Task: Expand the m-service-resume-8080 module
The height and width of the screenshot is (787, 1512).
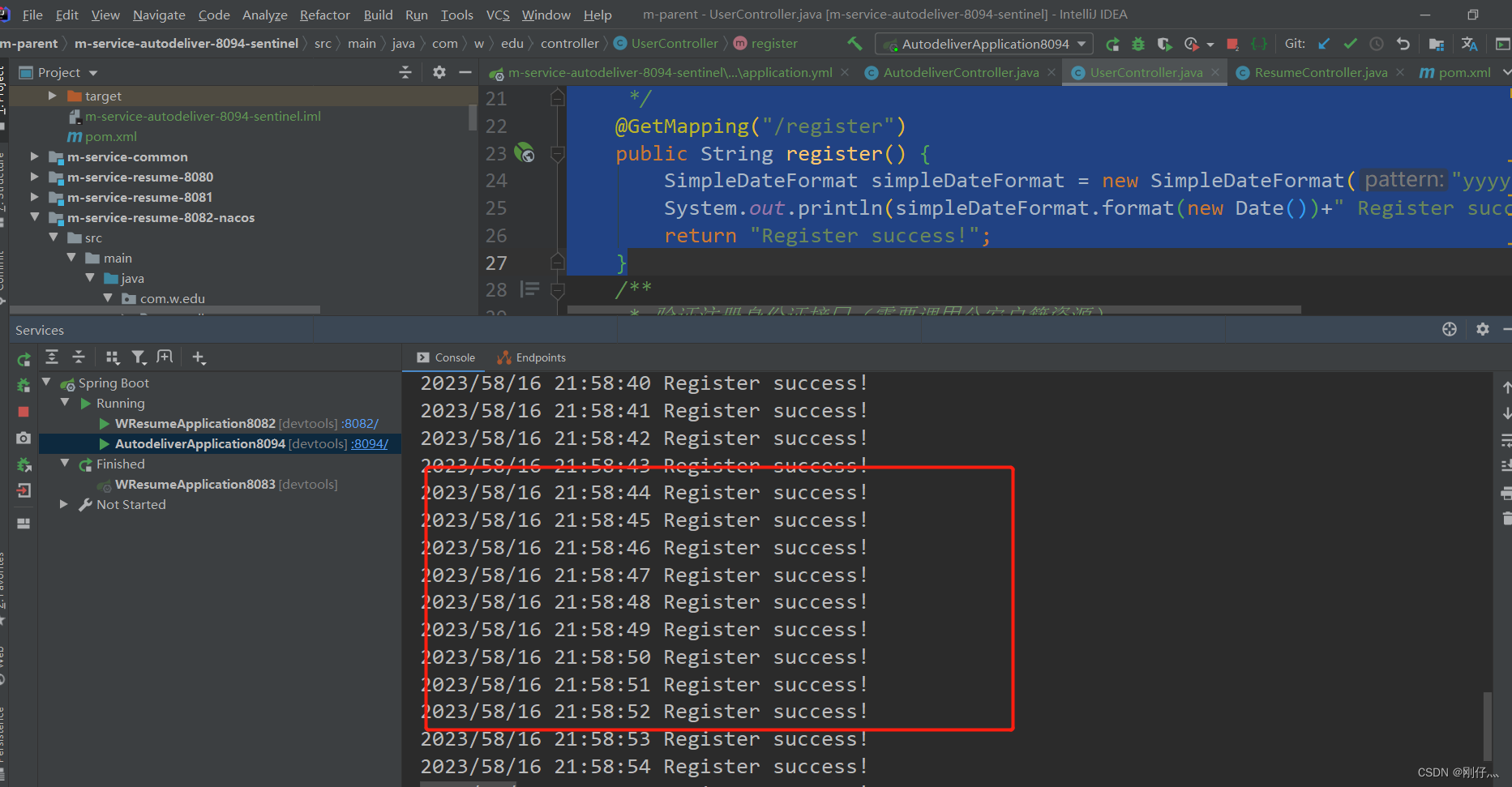Action: (34, 177)
